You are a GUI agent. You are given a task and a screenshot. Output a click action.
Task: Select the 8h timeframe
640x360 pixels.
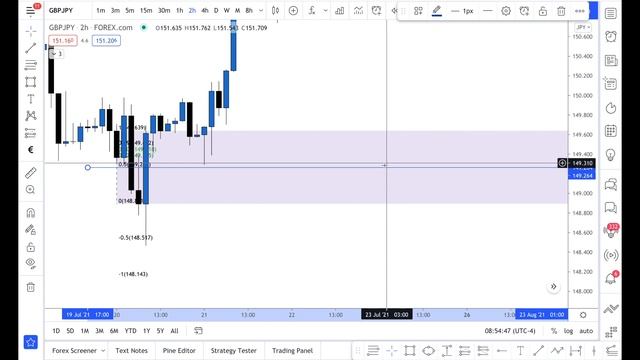coord(249,11)
